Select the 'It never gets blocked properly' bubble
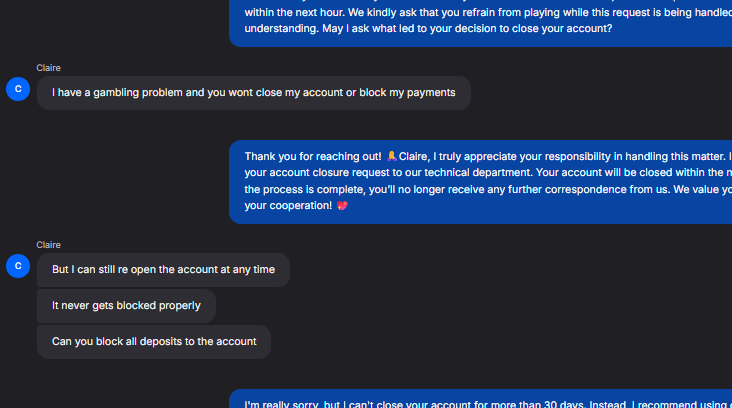Screen dimensions: 732x408 [x=127, y=306]
